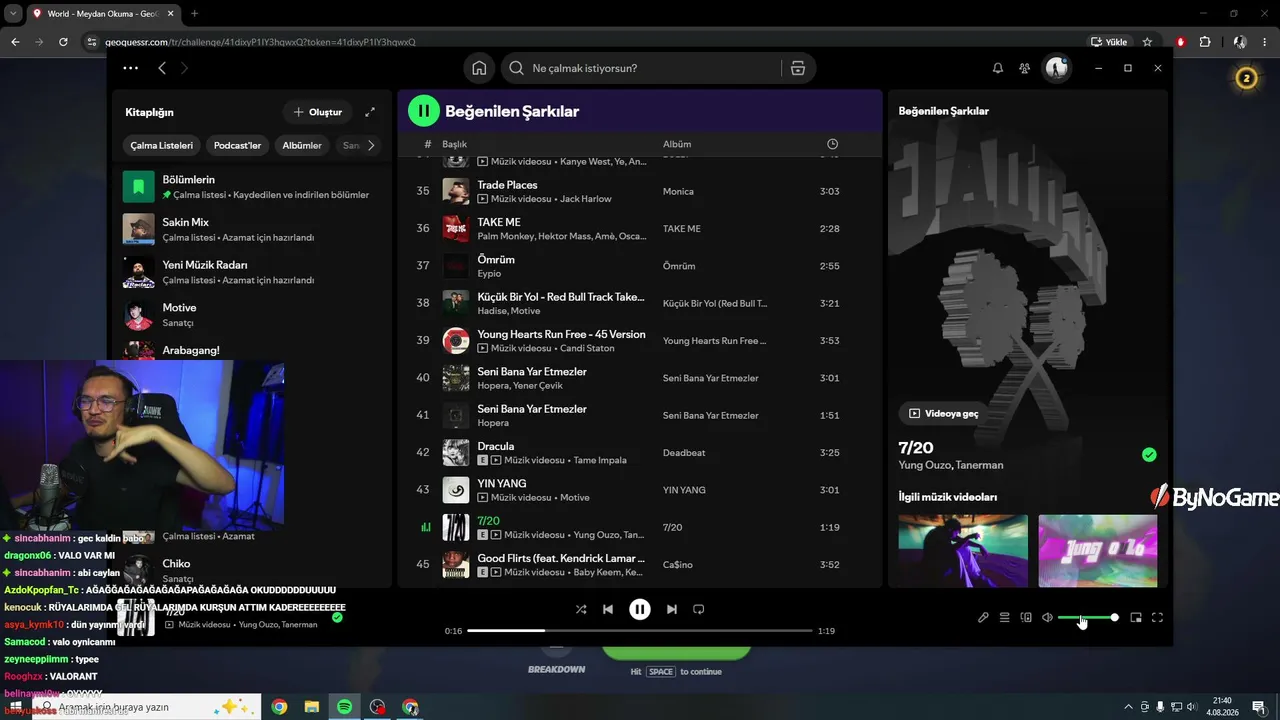The width and height of the screenshot is (1280, 720).
Task: Pause Beğenilen Şarkılar with the green button
Action: 424,111
